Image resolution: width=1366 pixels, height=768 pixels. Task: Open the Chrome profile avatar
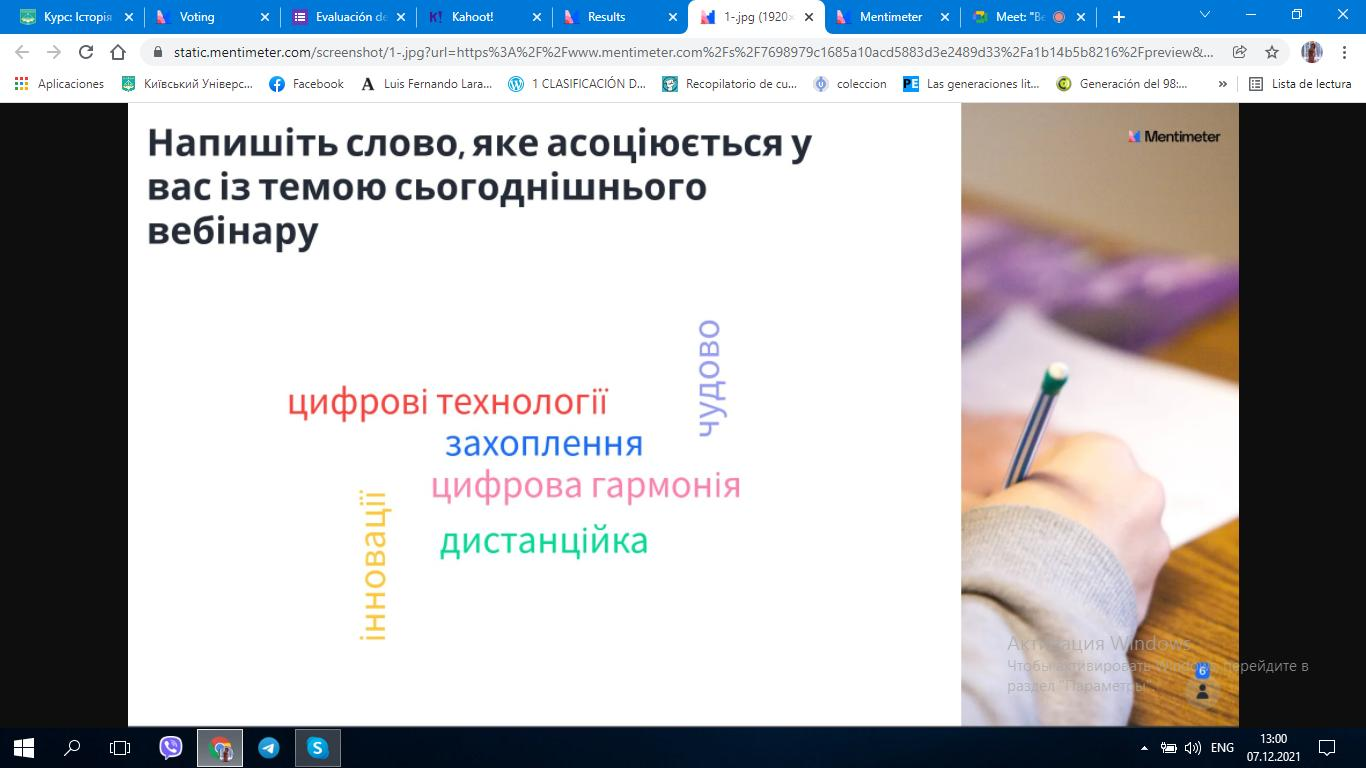tap(1311, 52)
